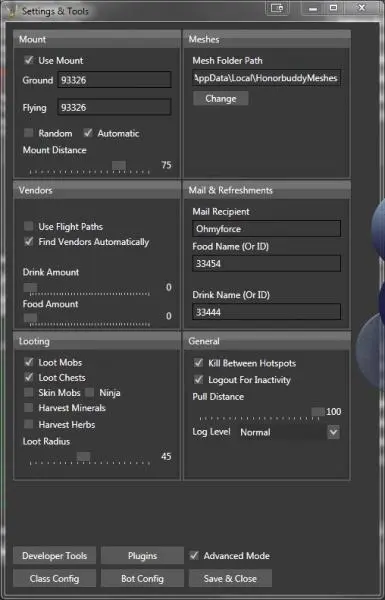Toggle the Automatic mount checkbox
The width and height of the screenshot is (385, 600).
coord(88,133)
